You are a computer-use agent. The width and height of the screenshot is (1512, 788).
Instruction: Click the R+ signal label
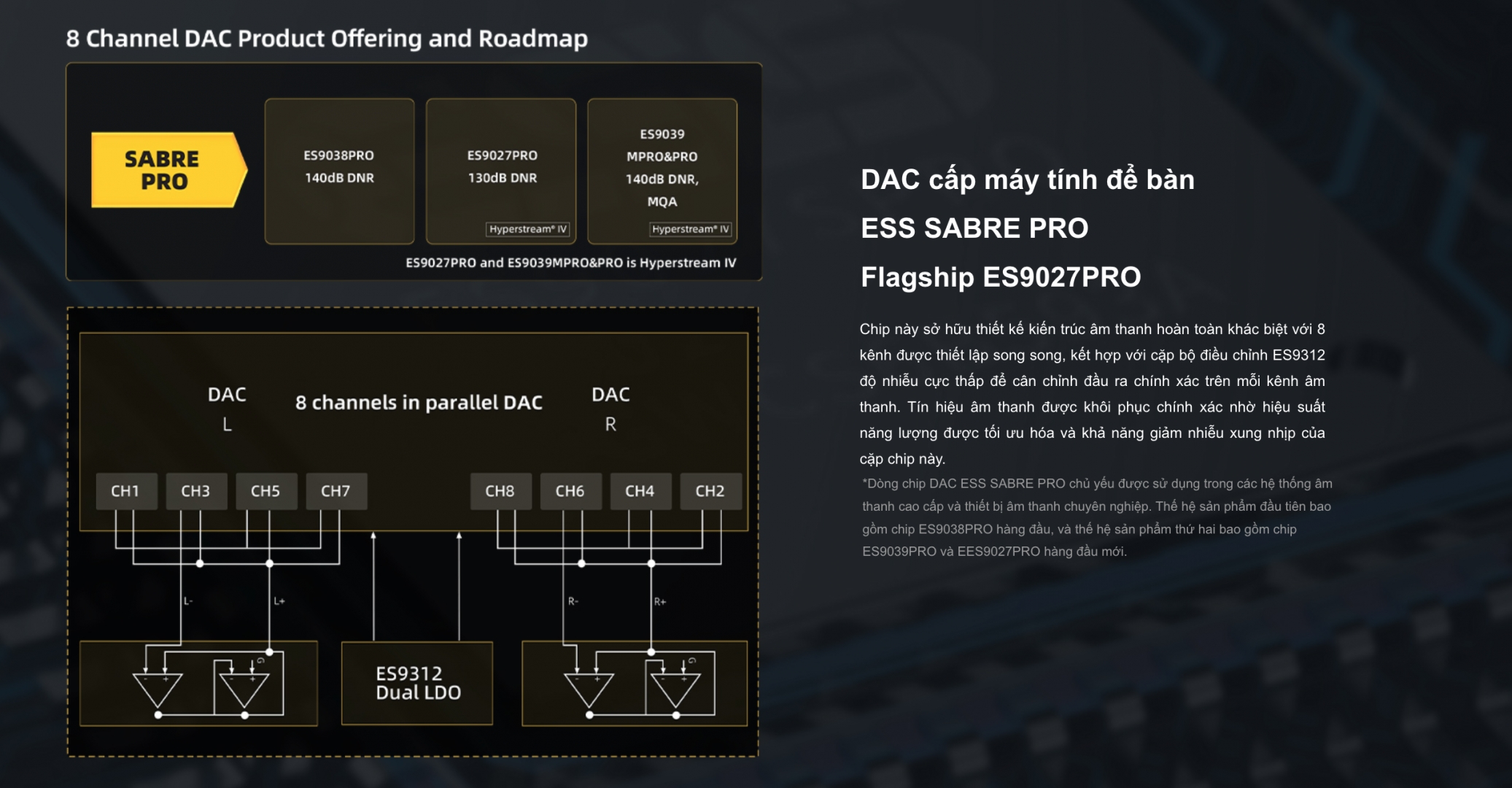(x=660, y=601)
